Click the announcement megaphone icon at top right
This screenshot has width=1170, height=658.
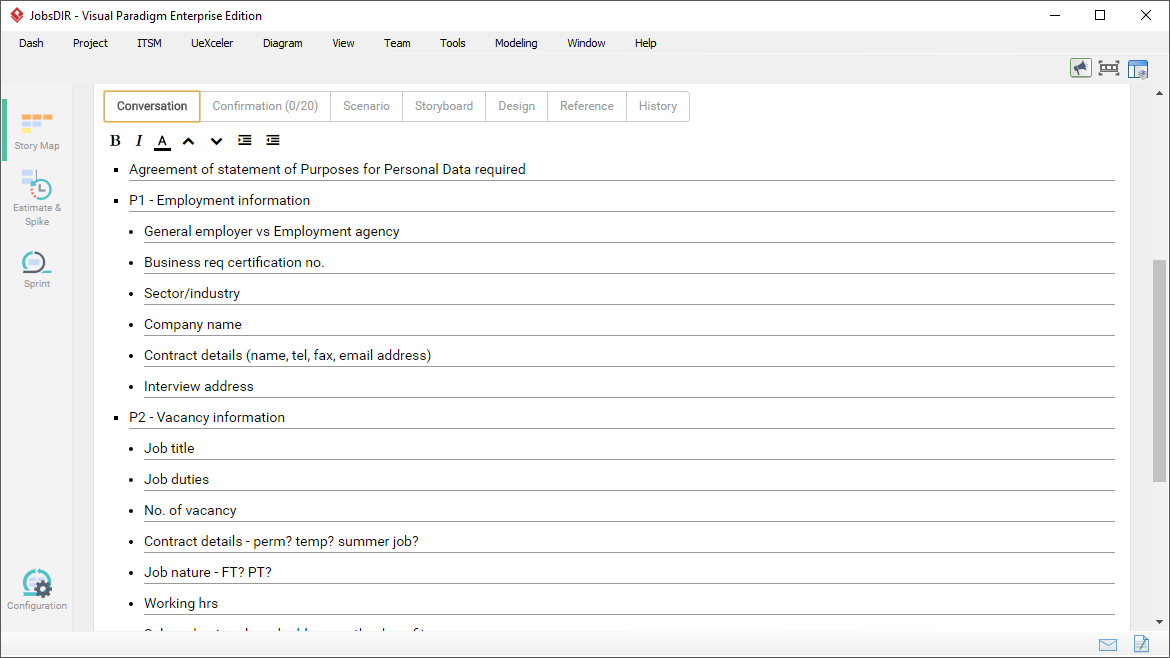coord(1081,67)
